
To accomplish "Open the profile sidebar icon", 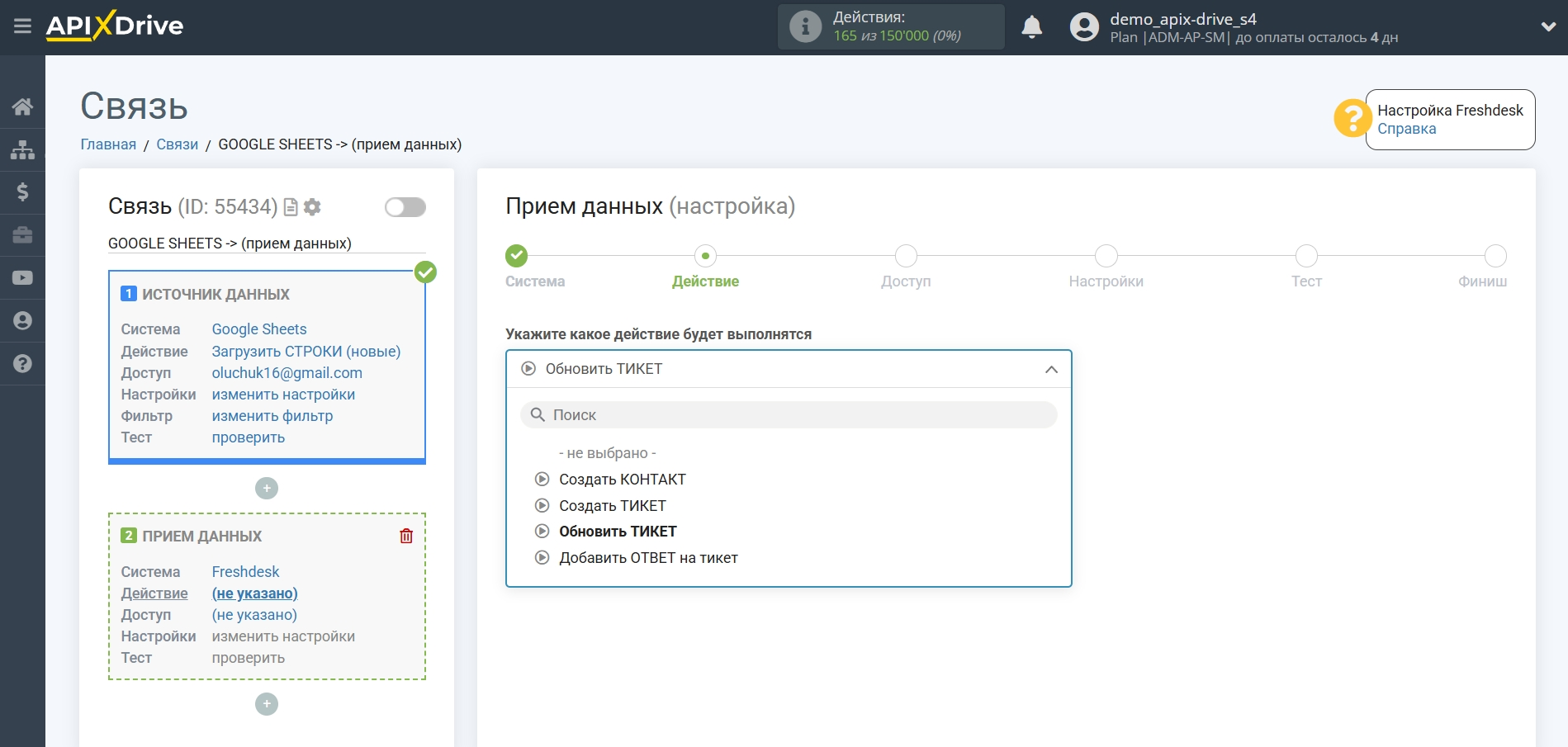I will click(22, 321).
